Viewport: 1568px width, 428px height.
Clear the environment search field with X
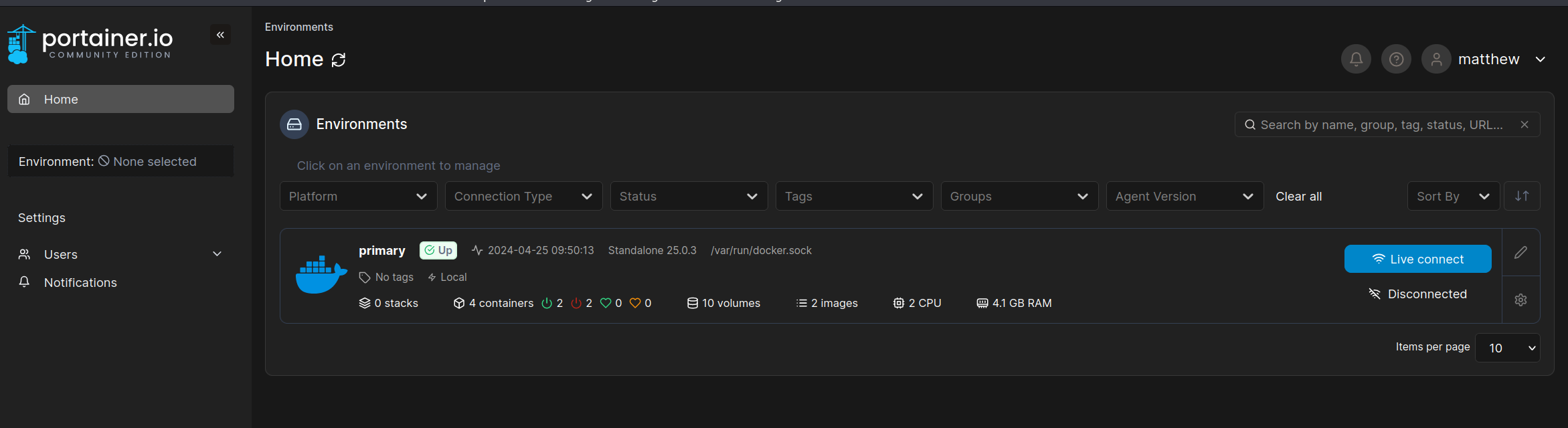pos(1525,125)
